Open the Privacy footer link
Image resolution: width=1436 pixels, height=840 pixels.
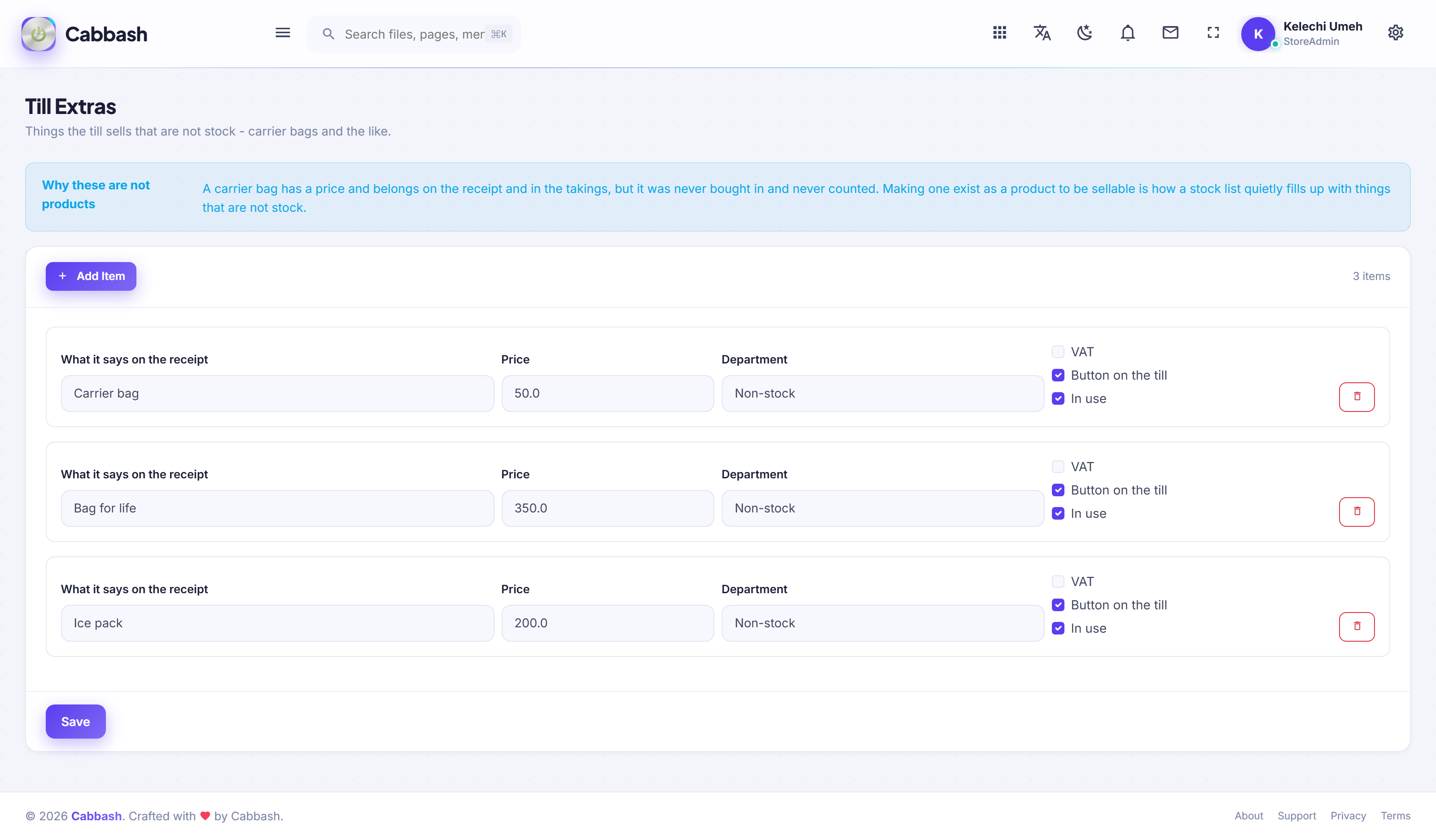1348,815
